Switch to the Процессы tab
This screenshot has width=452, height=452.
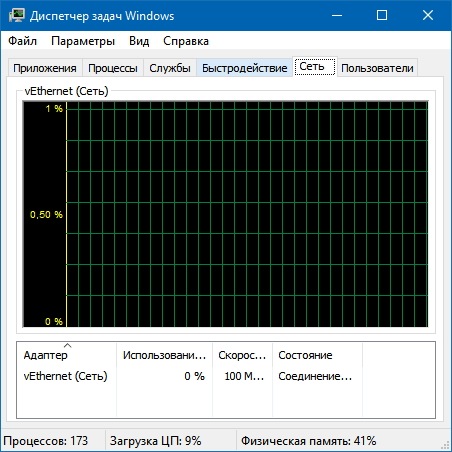113,68
